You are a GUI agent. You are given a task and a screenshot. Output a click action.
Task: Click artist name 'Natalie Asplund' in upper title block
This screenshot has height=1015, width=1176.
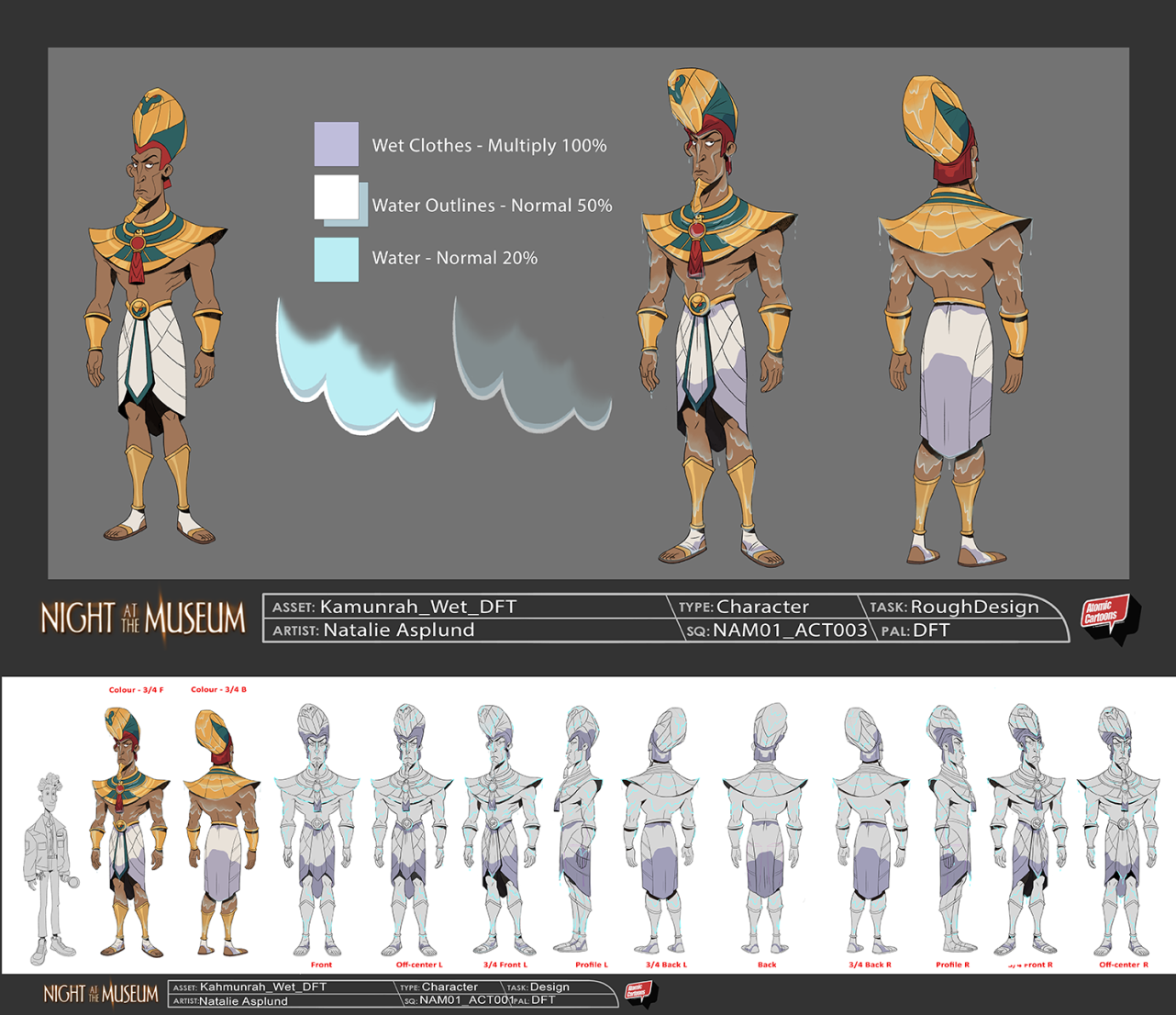(x=399, y=630)
